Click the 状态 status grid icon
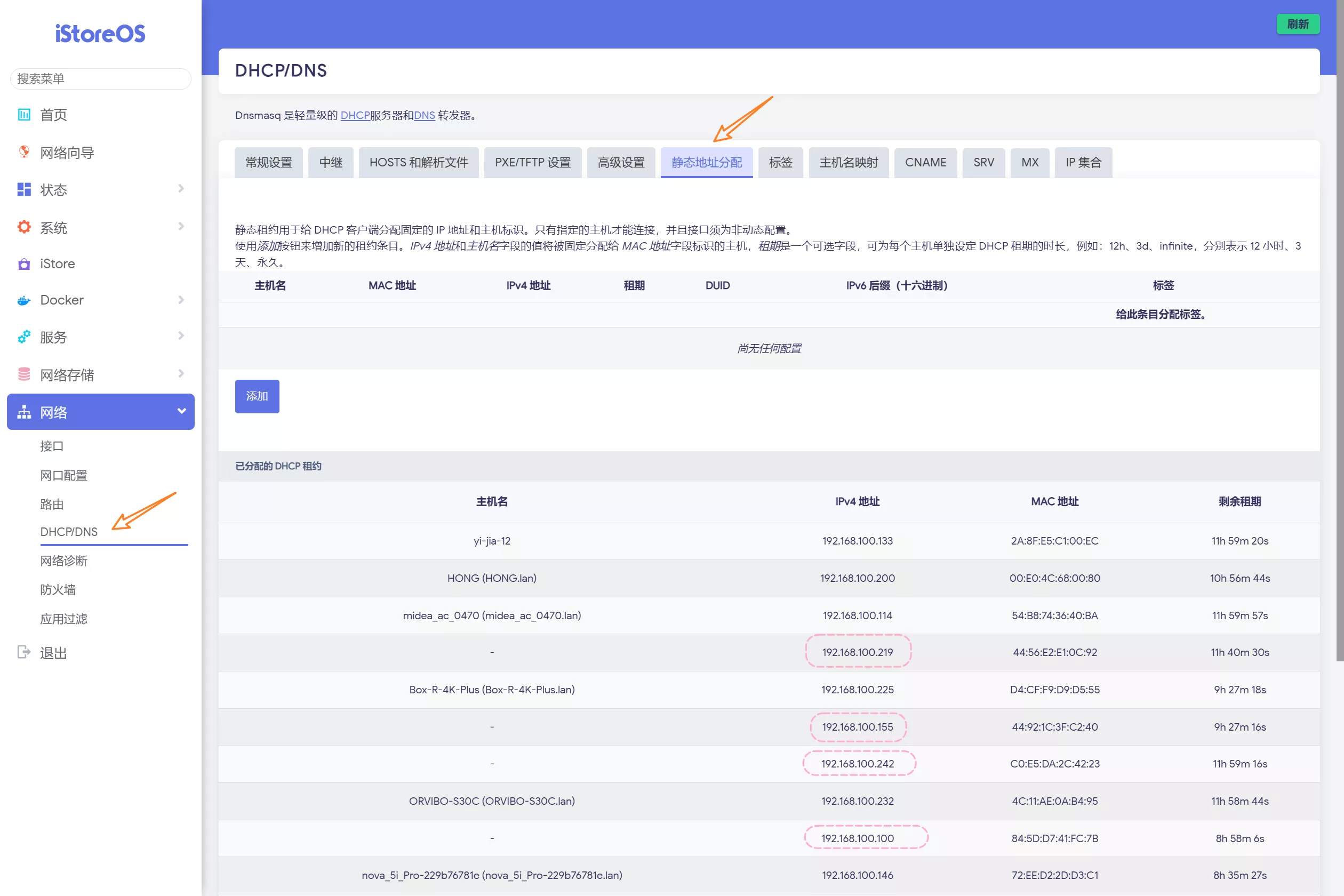1344x896 pixels. pyautogui.click(x=24, y=190)
